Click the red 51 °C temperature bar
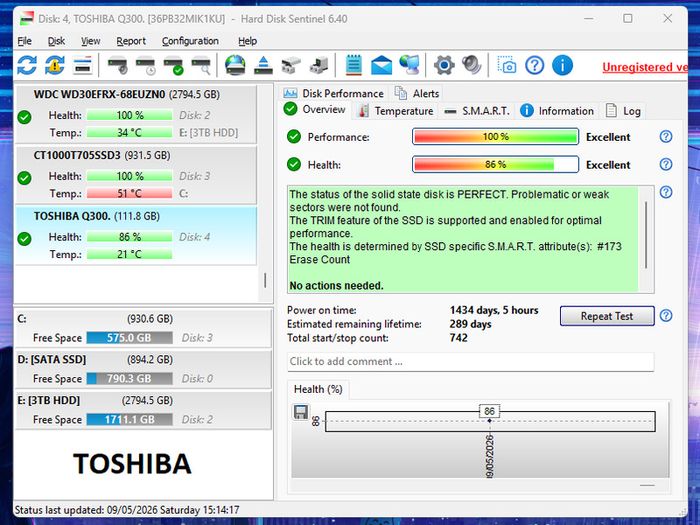Screen dimensions: 700x525 point(129,193)
